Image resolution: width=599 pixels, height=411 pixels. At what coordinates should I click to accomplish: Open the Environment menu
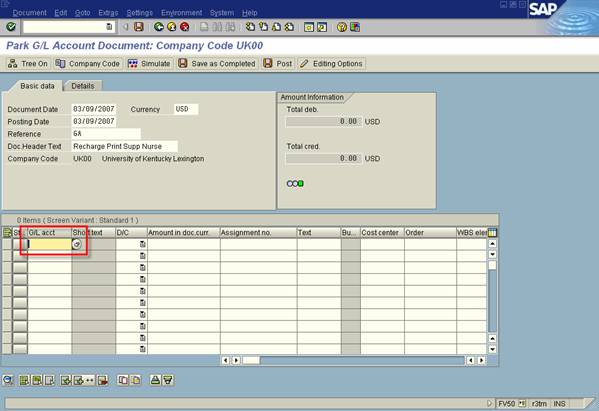(x=181, y=13)
